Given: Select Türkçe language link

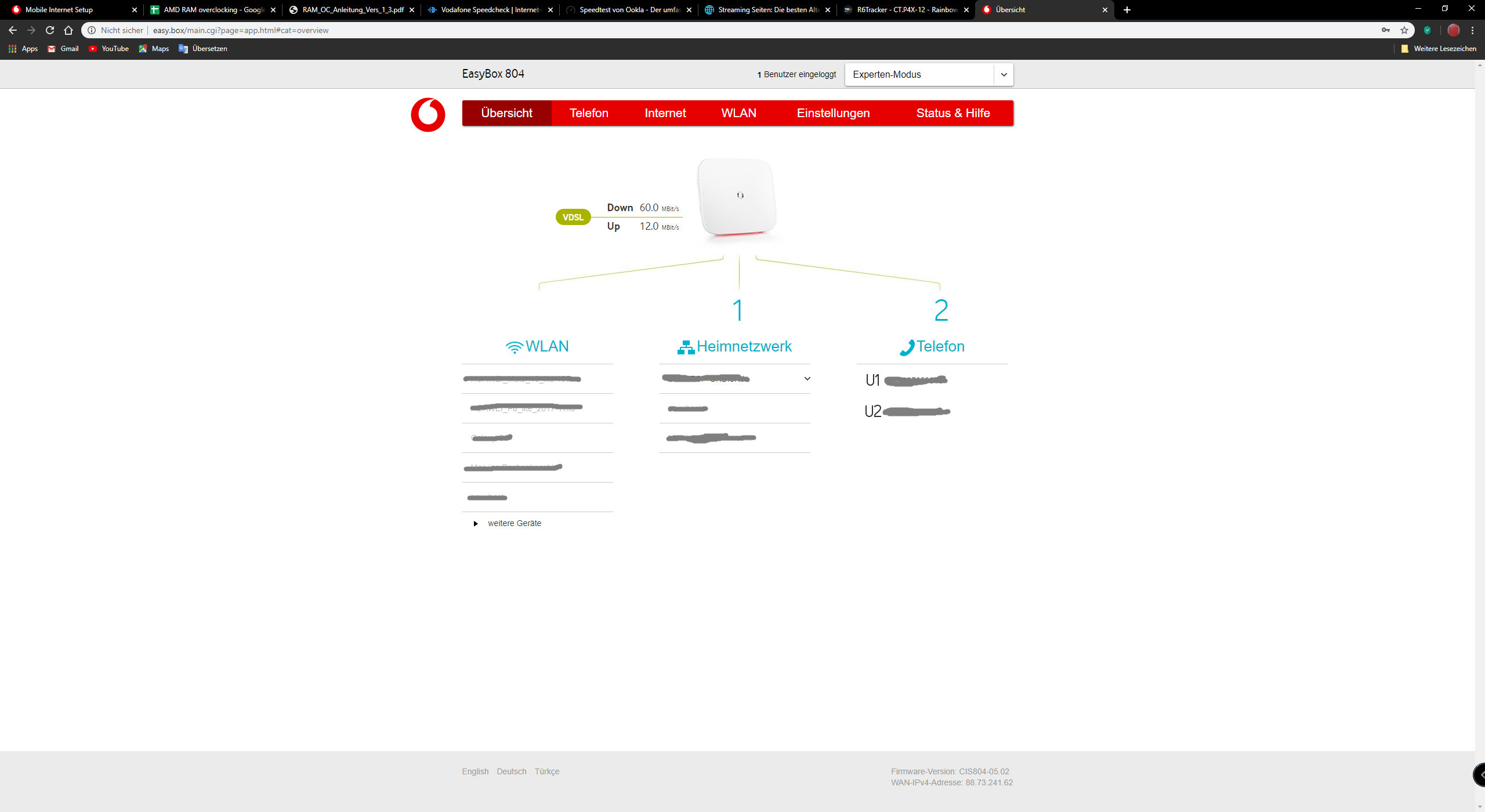Looking at the screenshot, I should pos(546,771).
